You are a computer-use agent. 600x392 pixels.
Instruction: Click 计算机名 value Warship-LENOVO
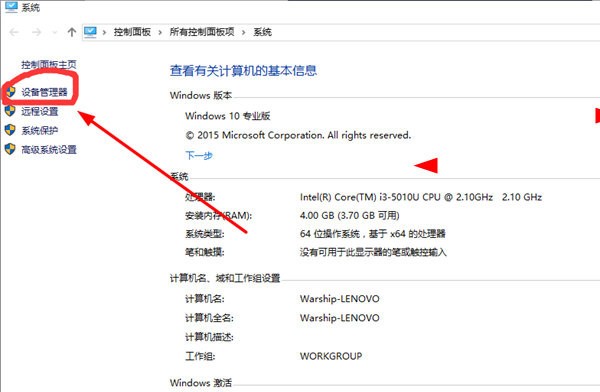coord(340,299)
